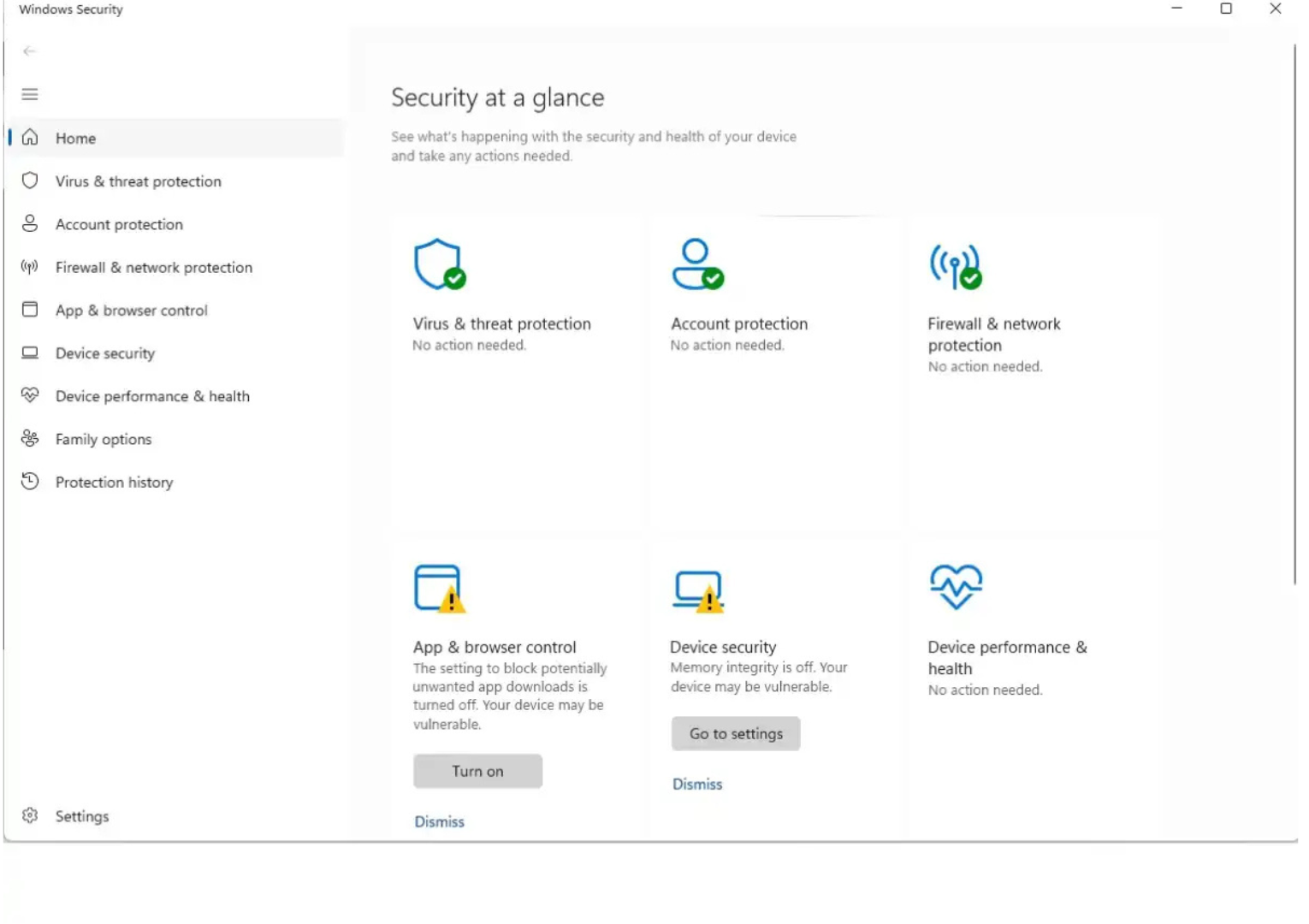
Task: Open the Settings gear at sidebar bottom
Action: [29, 815]
